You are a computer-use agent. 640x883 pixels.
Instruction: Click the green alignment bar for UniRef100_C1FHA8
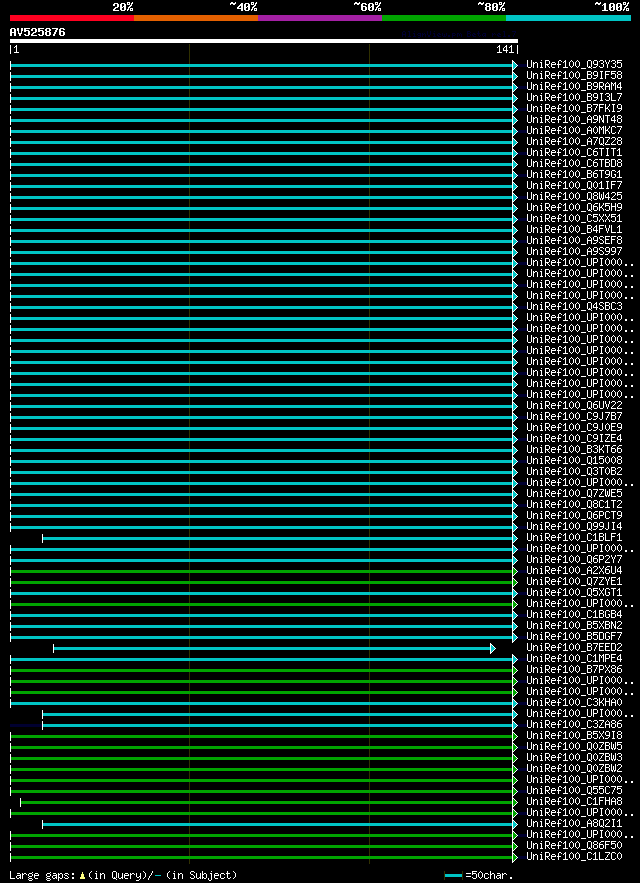269,802
